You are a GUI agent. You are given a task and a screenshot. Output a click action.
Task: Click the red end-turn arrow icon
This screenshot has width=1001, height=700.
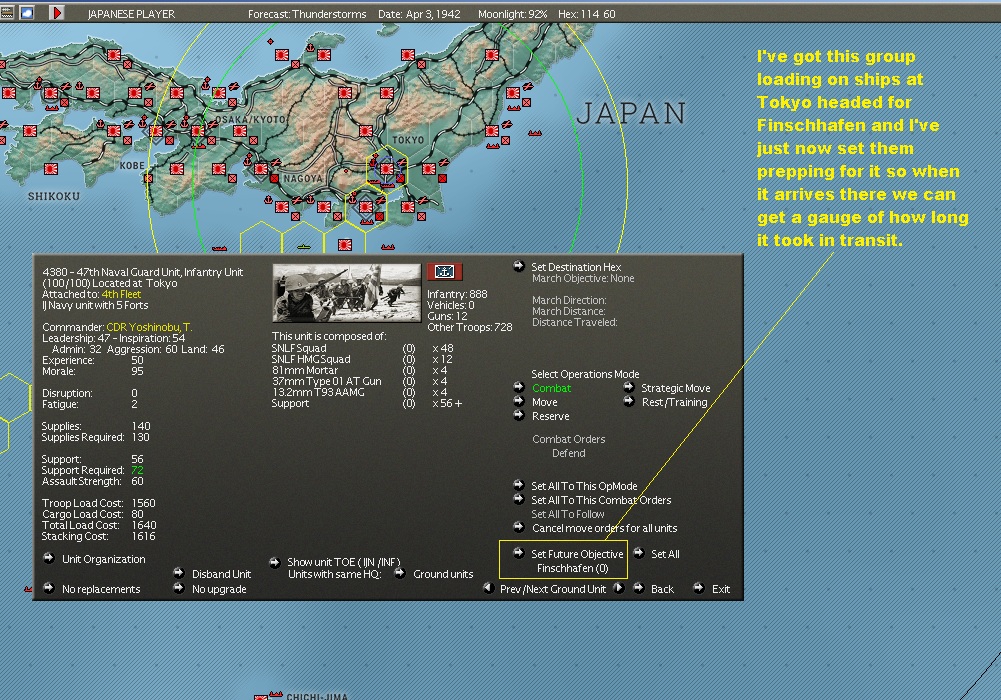(x=57, y=12)
